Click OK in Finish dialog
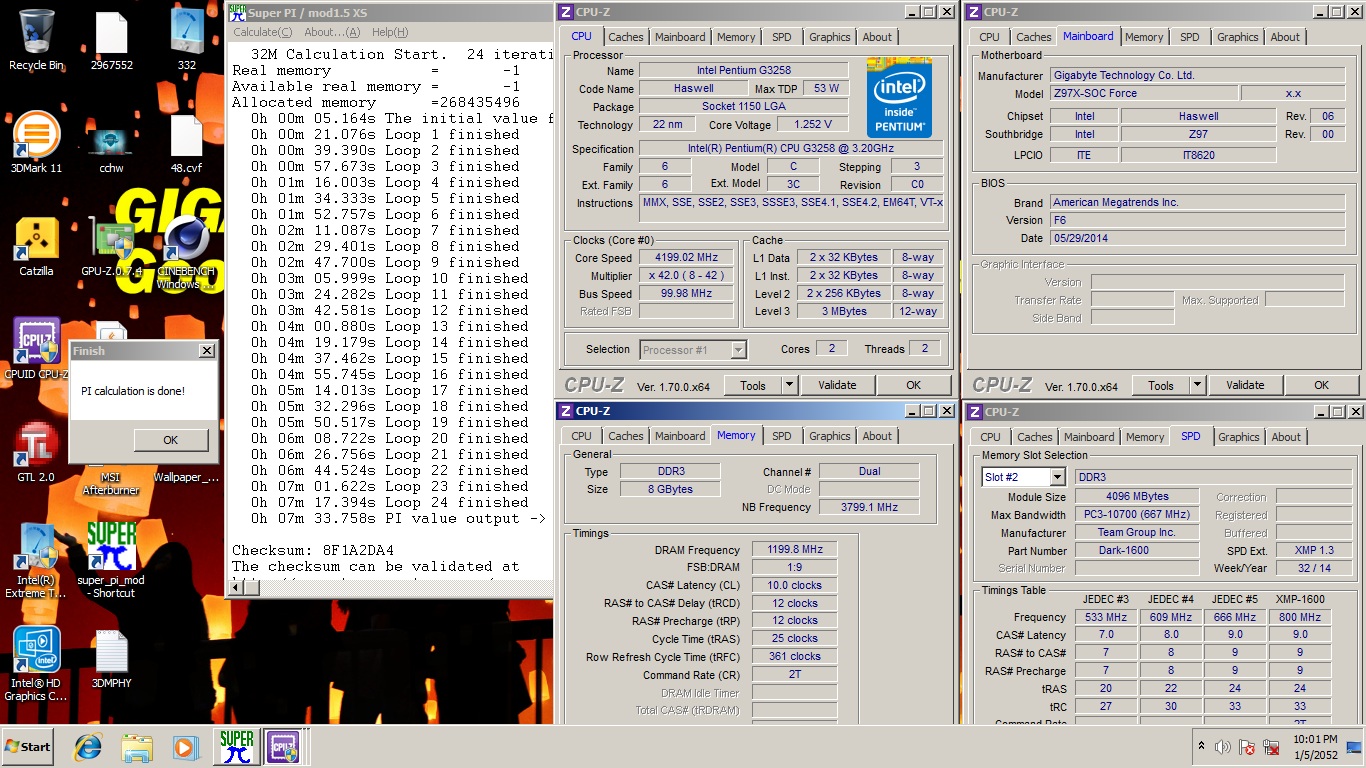 coord(170,440)
